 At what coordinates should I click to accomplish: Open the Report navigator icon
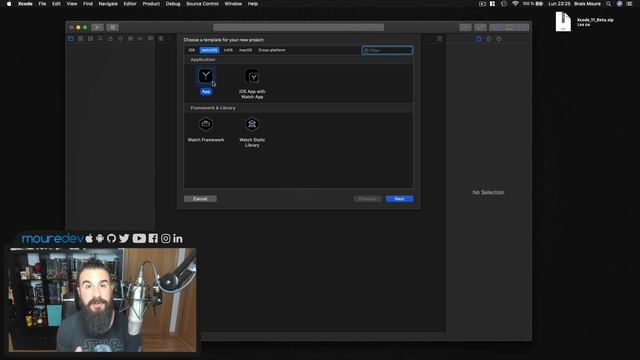pyautogui.click(x=151, y=39)
